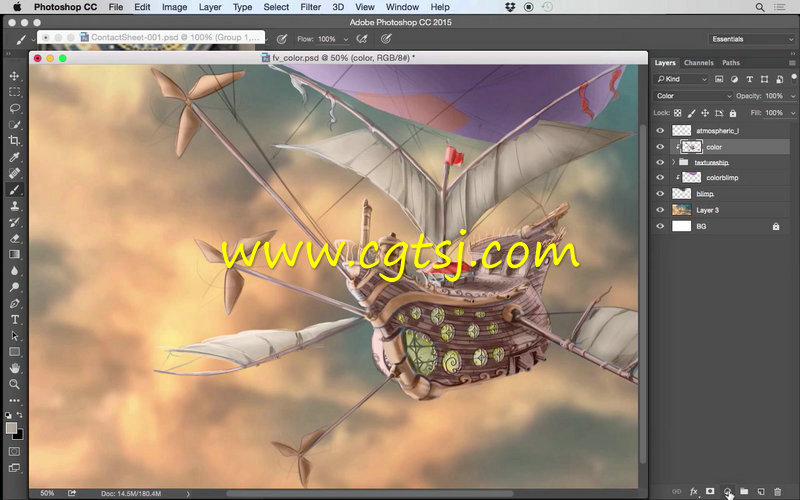Select the Healing Brush tool
This screenshot has width=800, height=500.
coord(14,173)
